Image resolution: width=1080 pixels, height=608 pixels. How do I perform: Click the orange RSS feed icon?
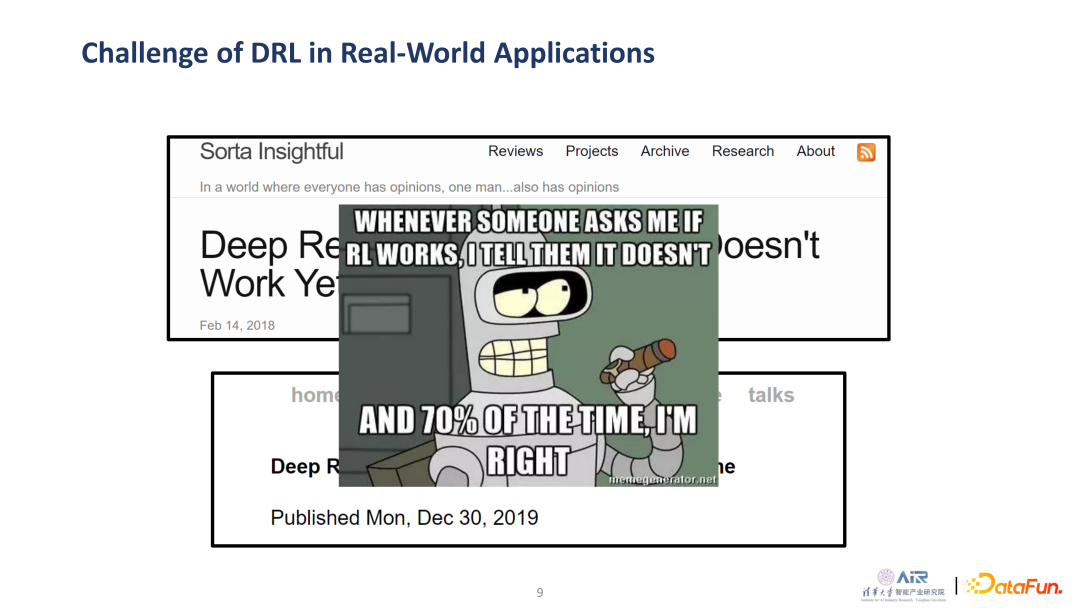click(866, 152)
